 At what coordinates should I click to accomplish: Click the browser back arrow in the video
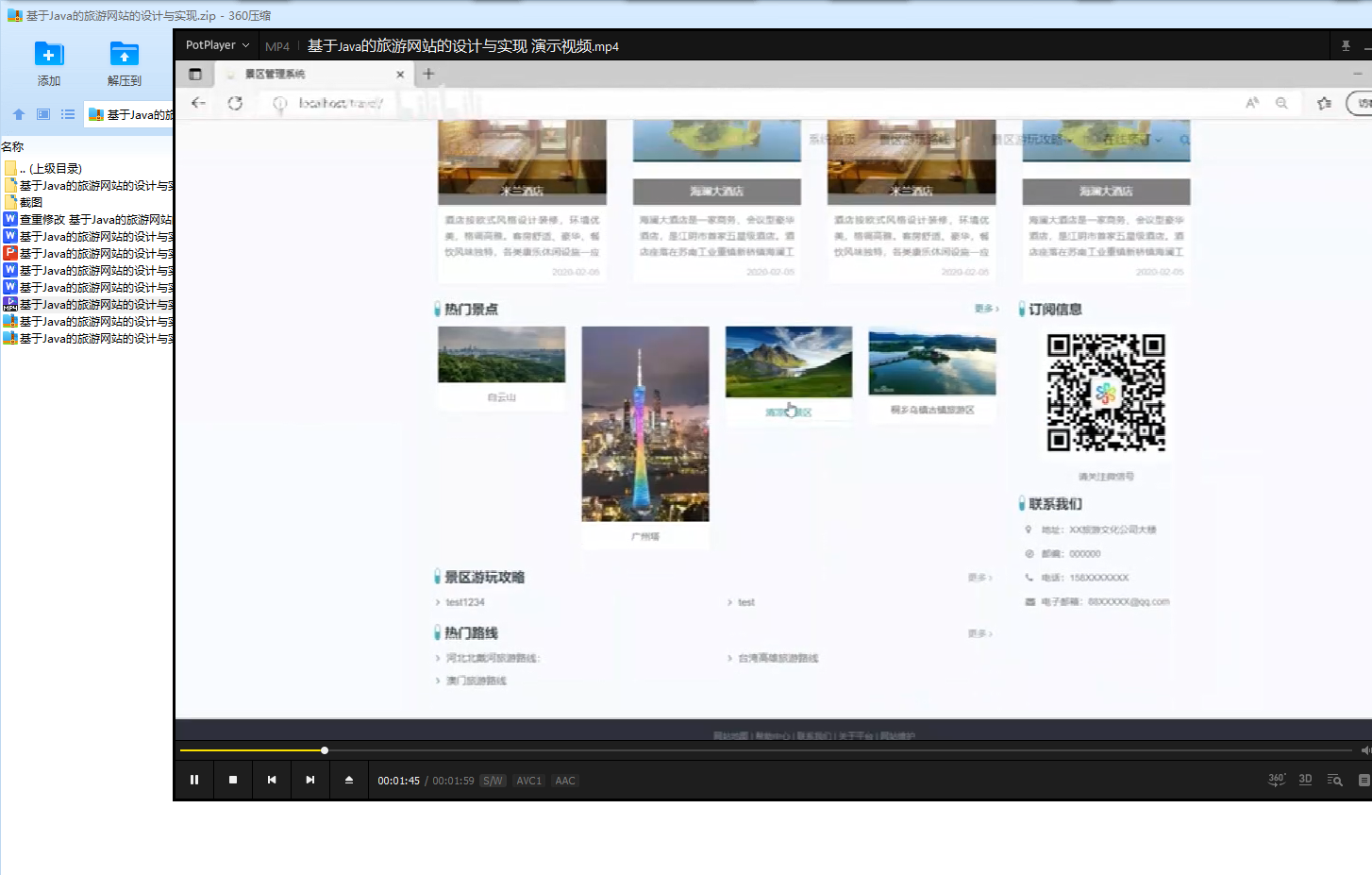[x=198, y=103]
